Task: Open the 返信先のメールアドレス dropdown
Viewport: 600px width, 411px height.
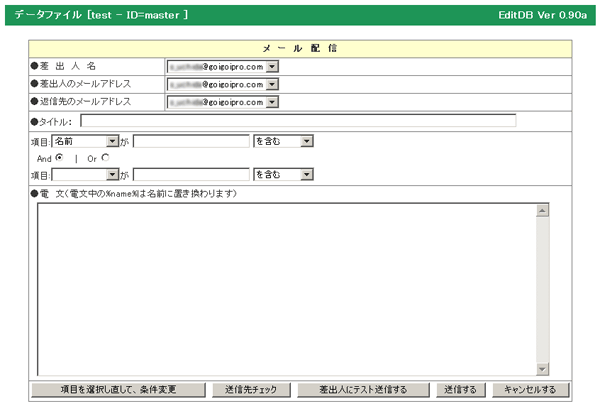Action: [x=272, y=102]
